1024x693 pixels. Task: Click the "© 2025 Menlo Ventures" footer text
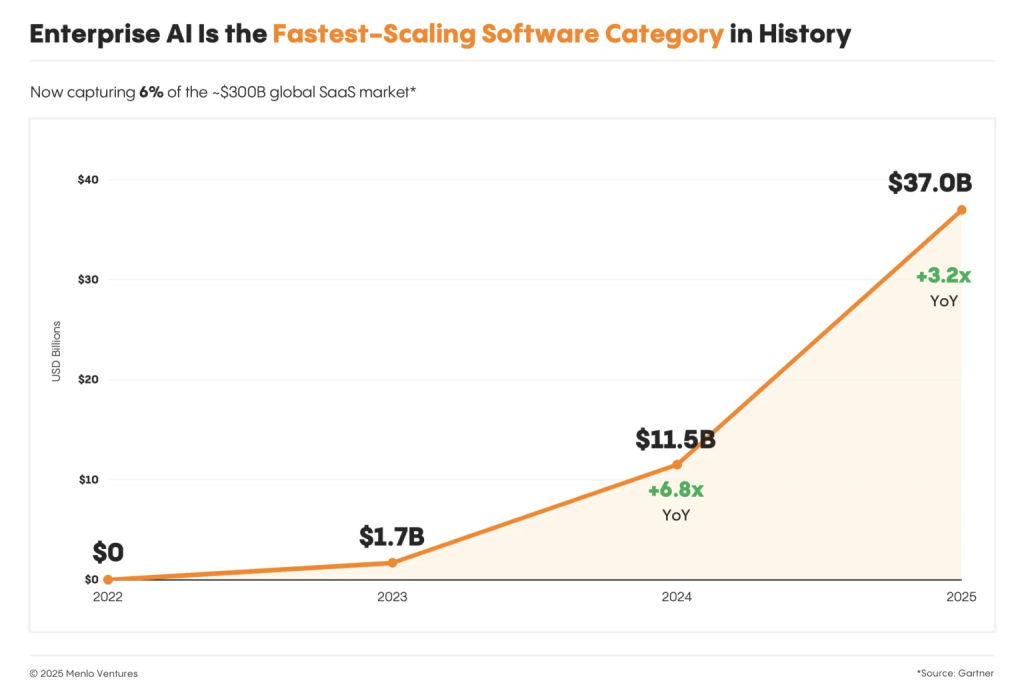[84, 673]
